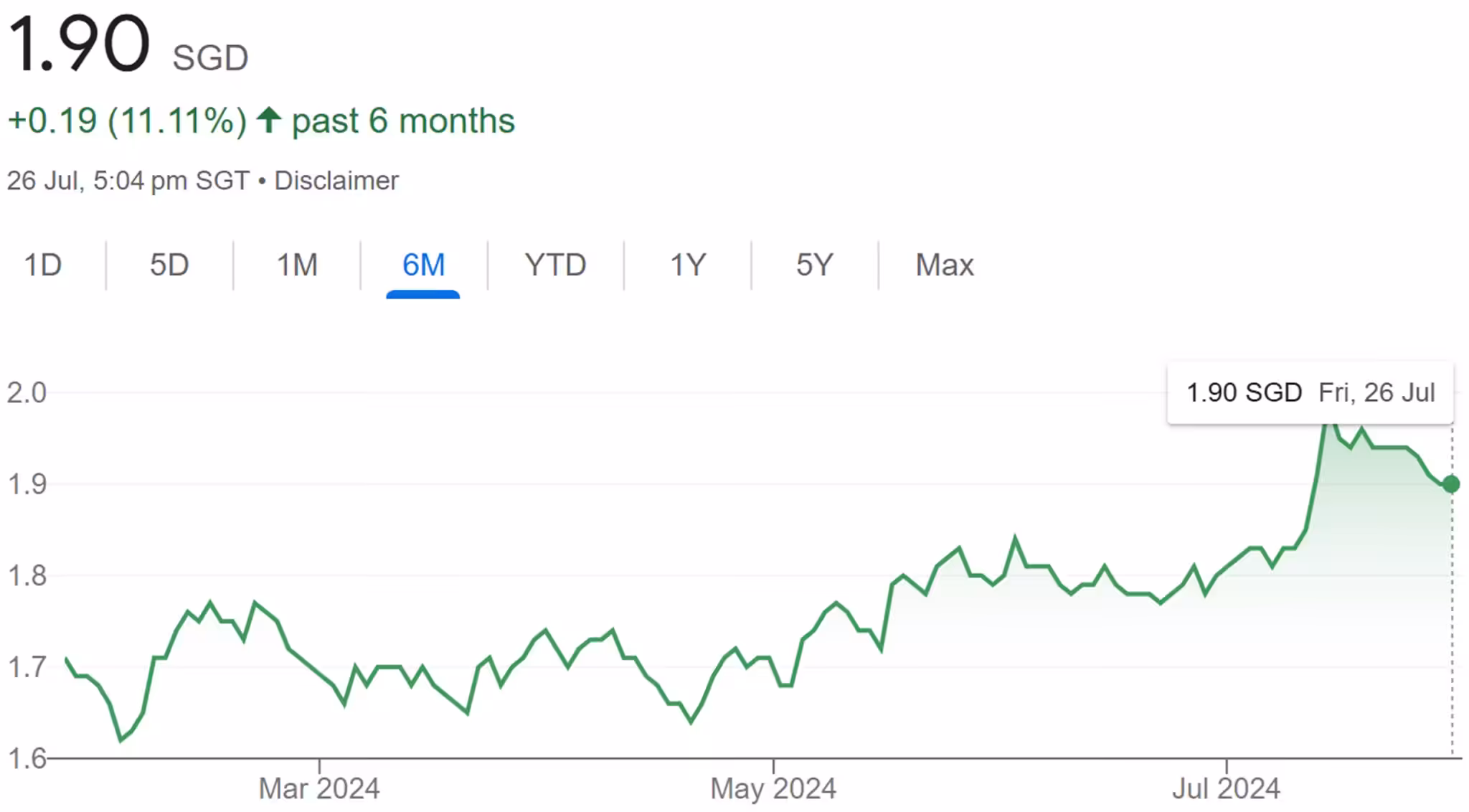Click the green up arrow icon
Screen dimensions: 1469x812
[269, 120]
